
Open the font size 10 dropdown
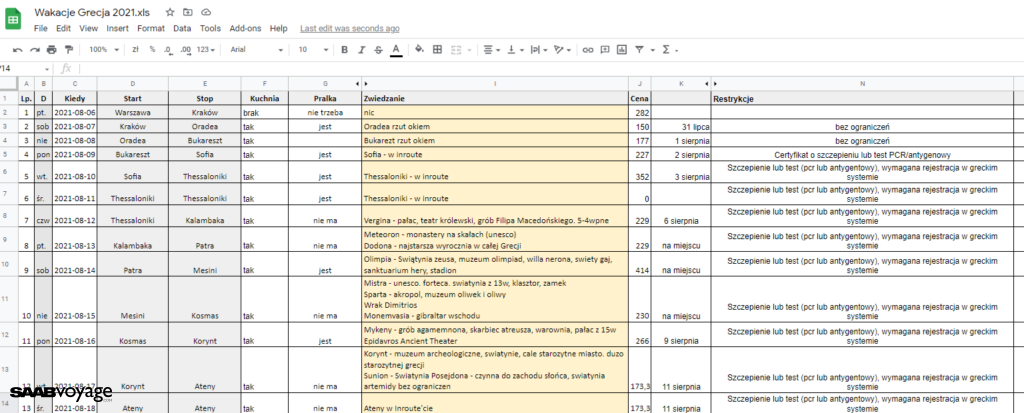coord(310,49)
